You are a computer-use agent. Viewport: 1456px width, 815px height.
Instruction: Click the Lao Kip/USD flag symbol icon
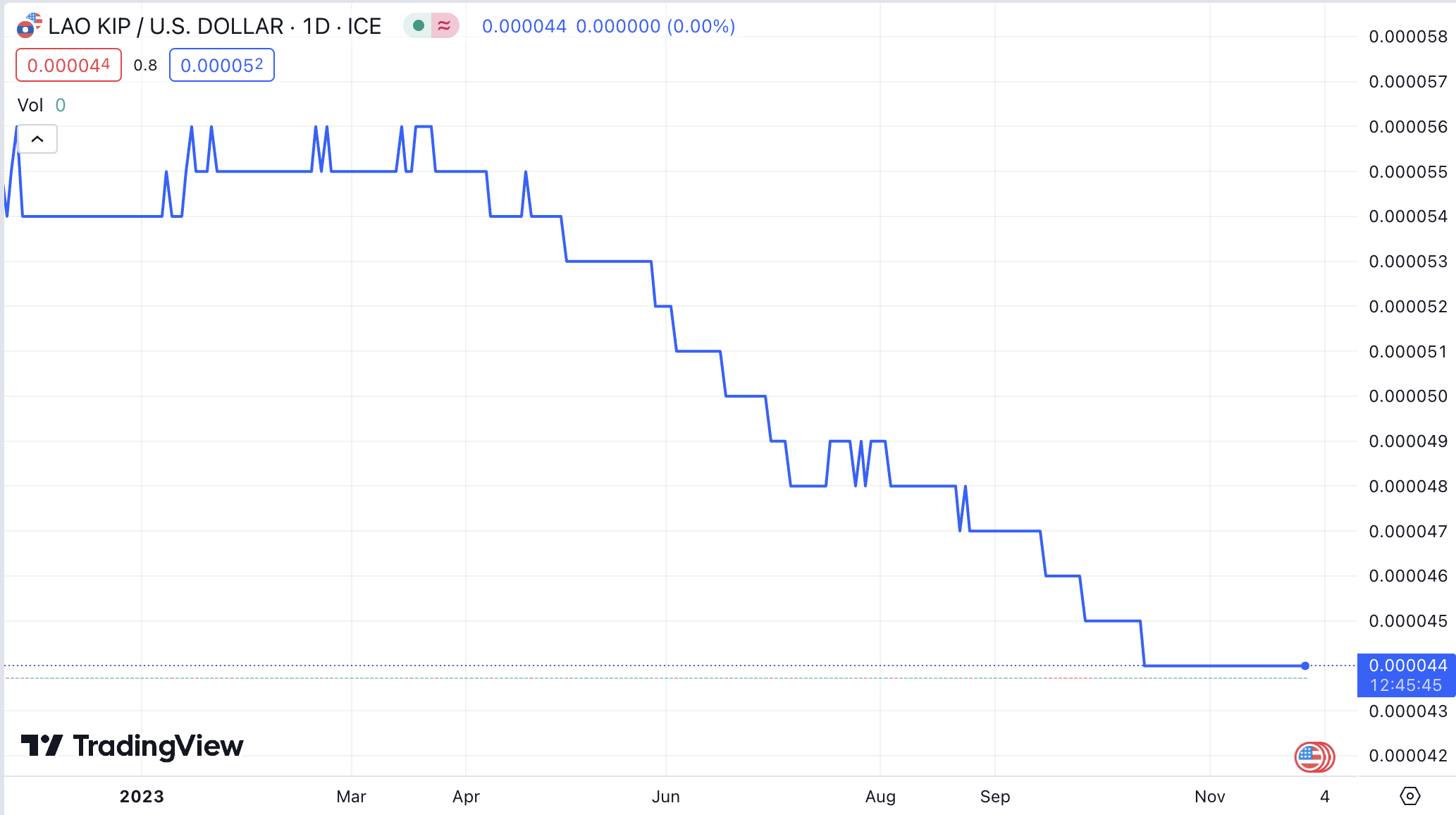(29, 25)
